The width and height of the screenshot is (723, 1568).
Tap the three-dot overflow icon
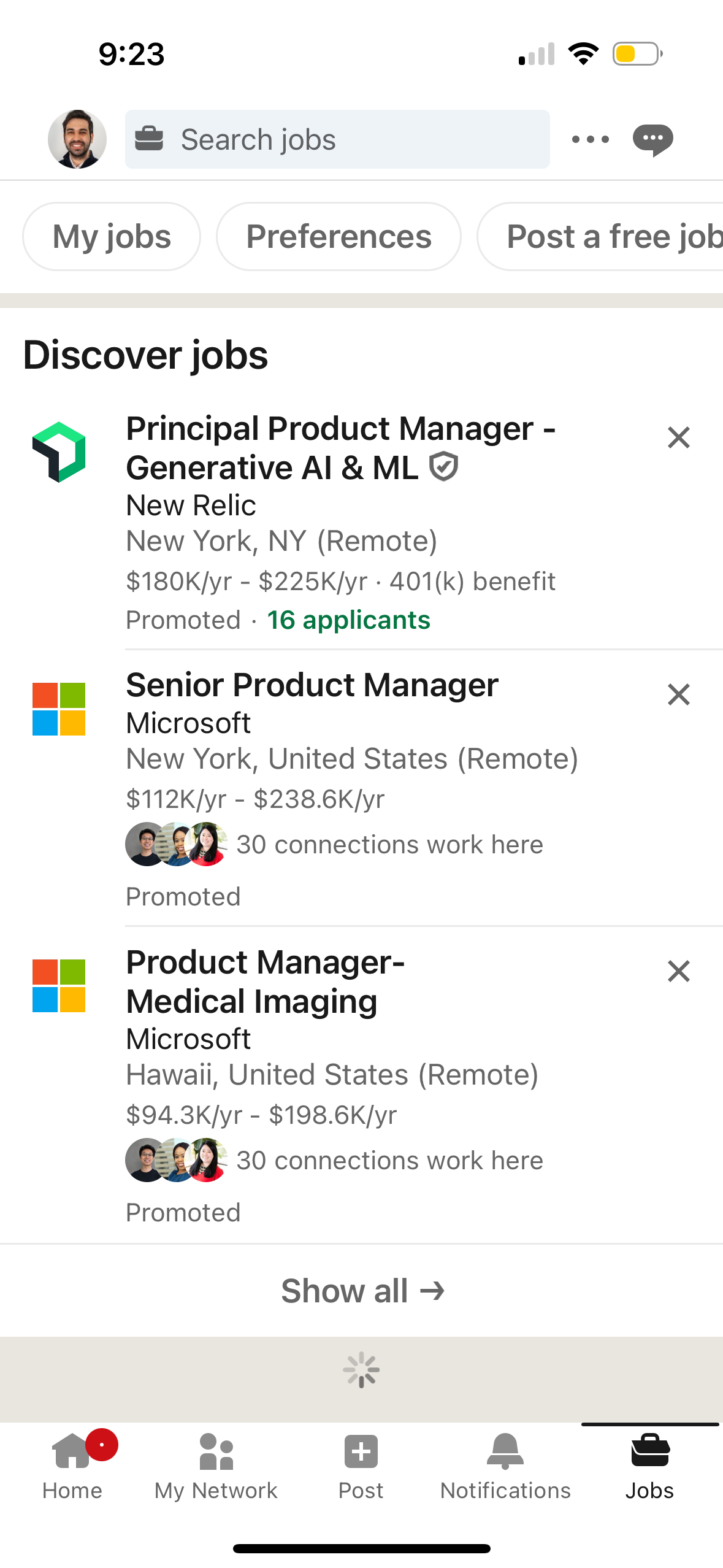click(x=589, y=139)
